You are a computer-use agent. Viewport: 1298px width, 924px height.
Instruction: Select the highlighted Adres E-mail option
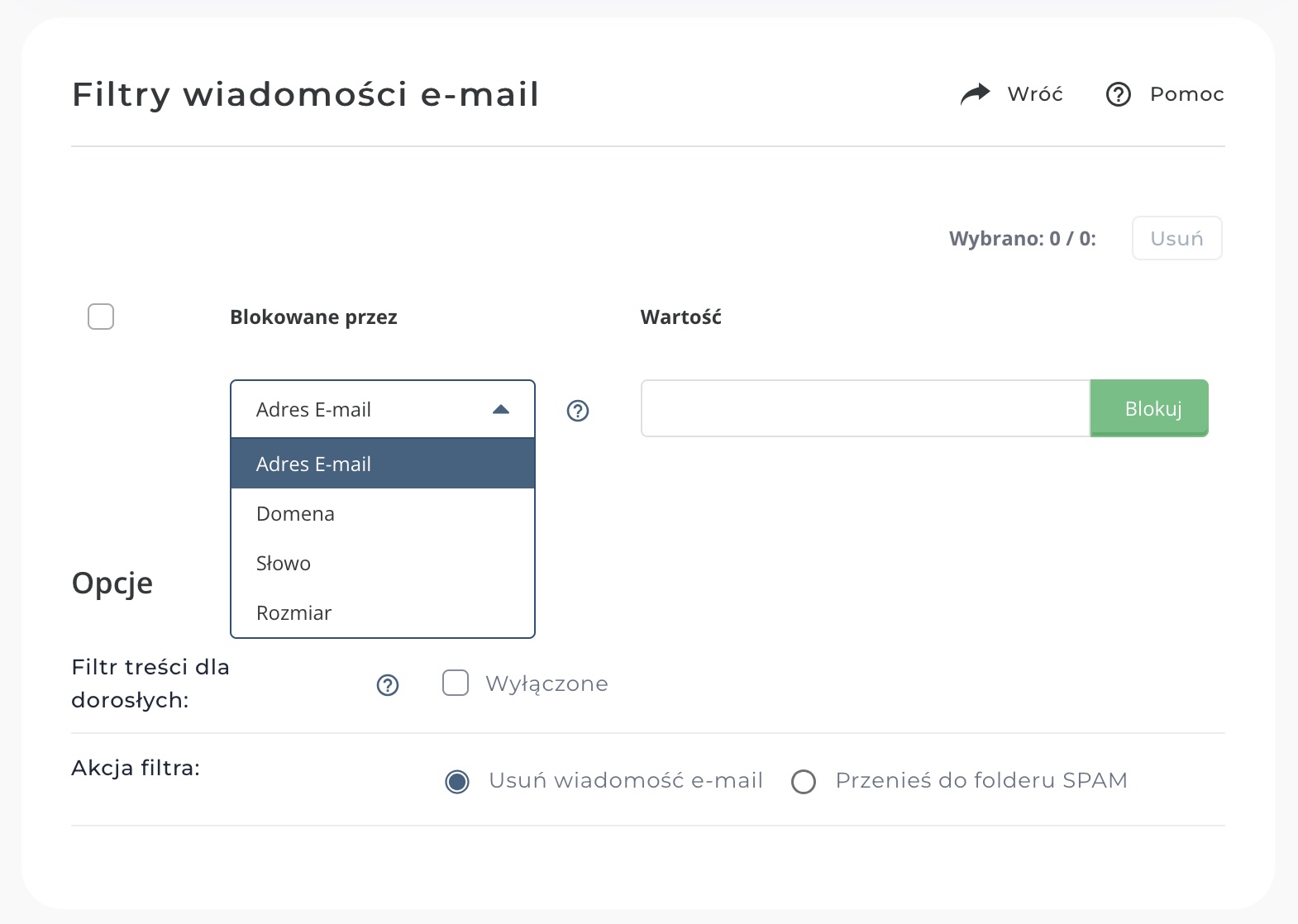(313, 464)
